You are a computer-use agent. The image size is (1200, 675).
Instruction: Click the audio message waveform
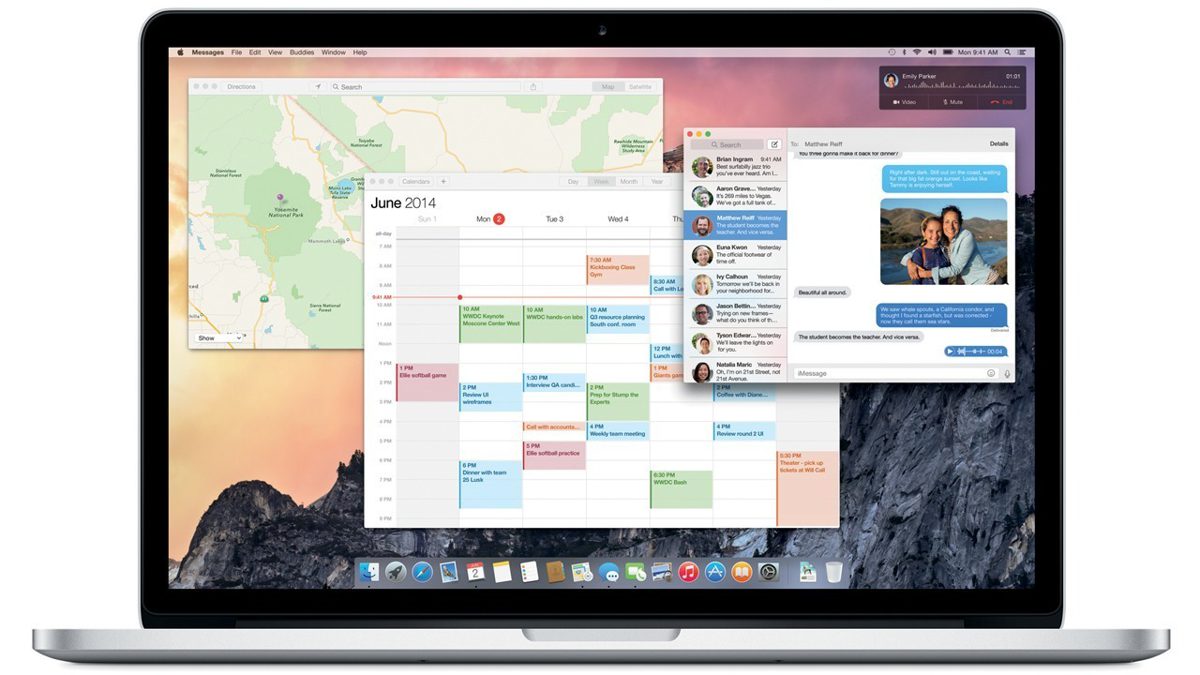tap(972, 351)
